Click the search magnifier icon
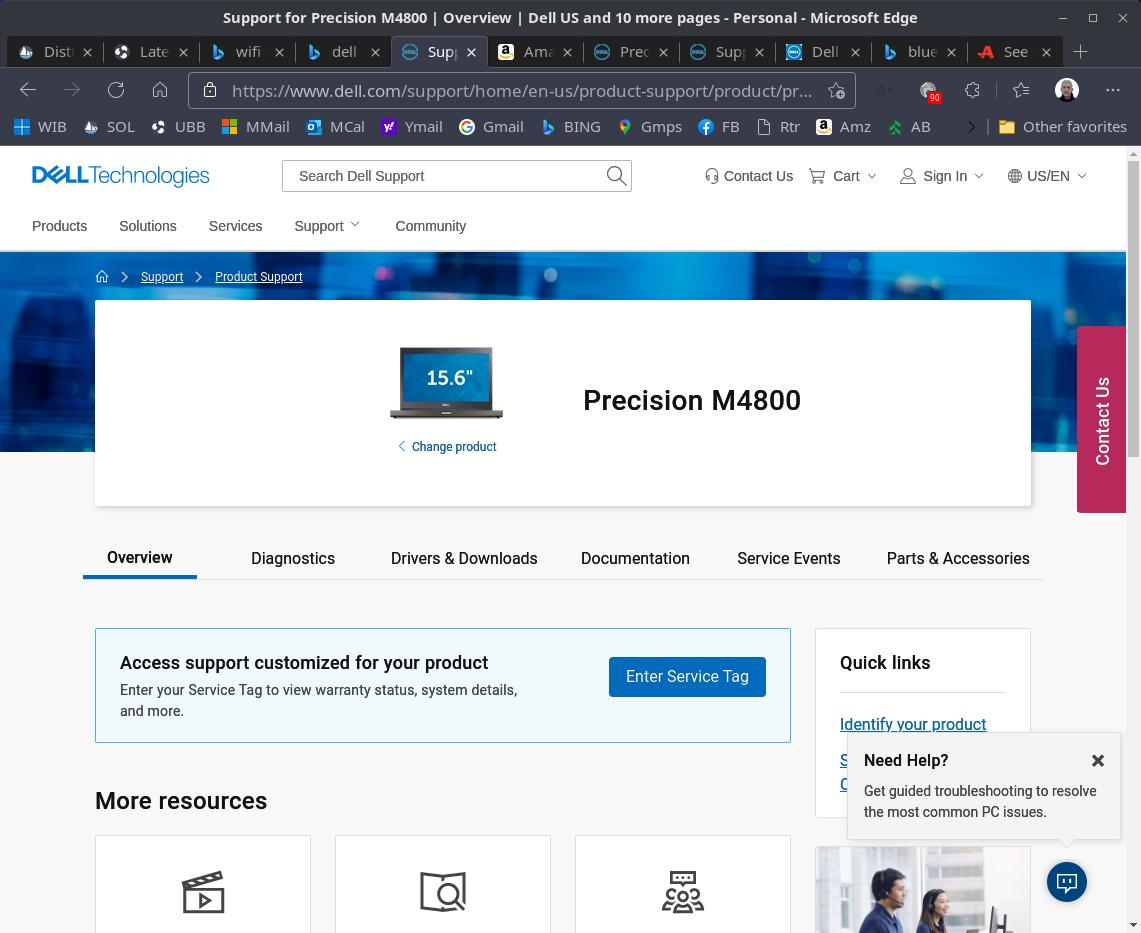The image size is (1141, 933). [x=616, y=176]
